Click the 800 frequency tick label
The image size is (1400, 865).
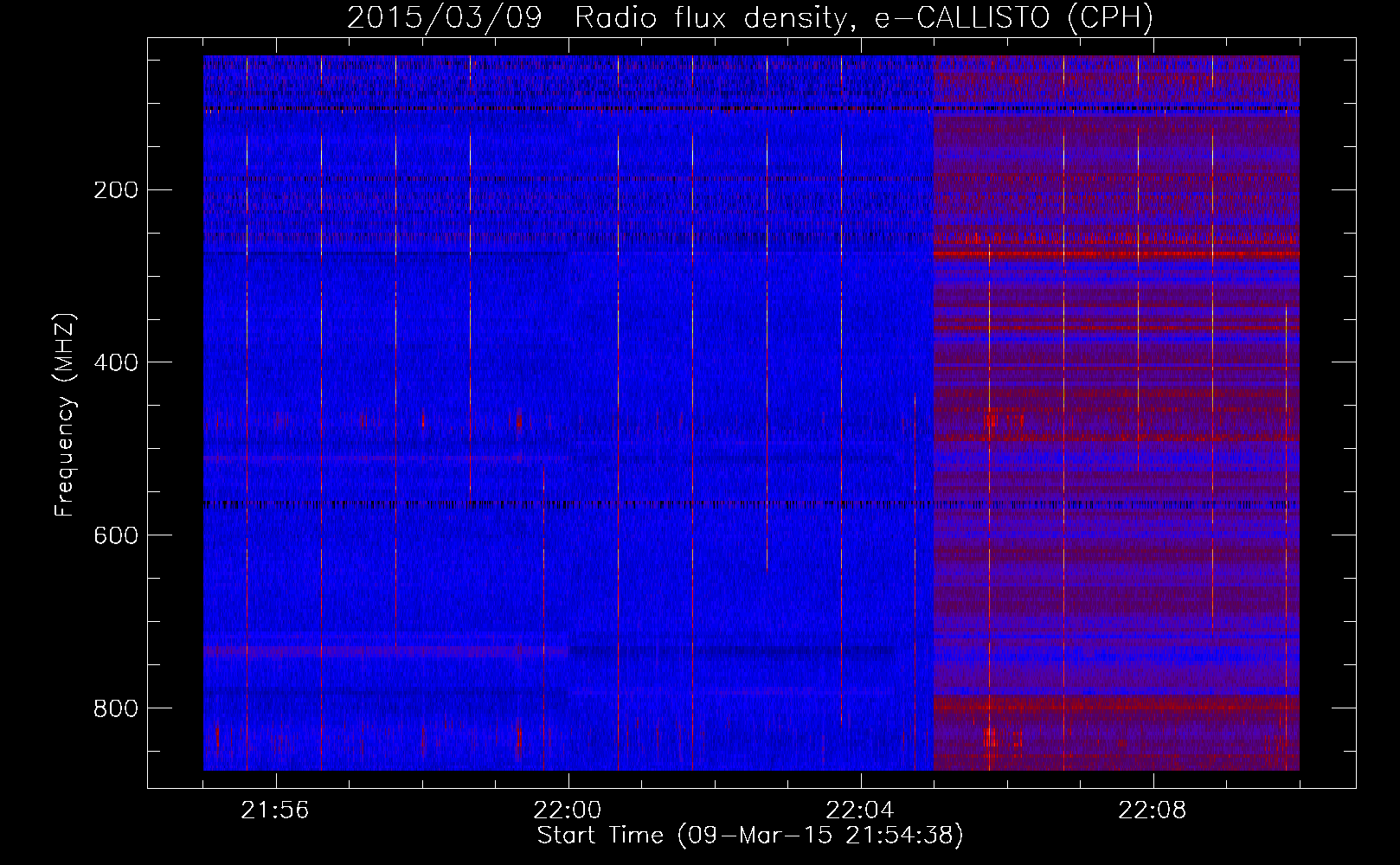[115, 708]
